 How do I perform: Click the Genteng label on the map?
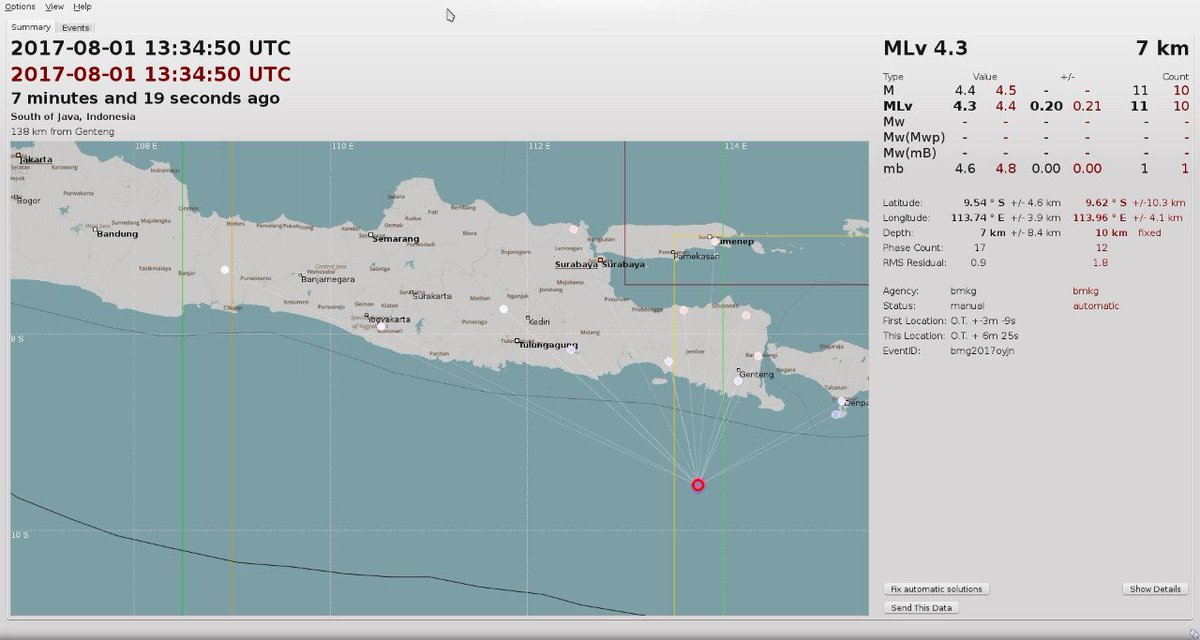coord(756,375)
